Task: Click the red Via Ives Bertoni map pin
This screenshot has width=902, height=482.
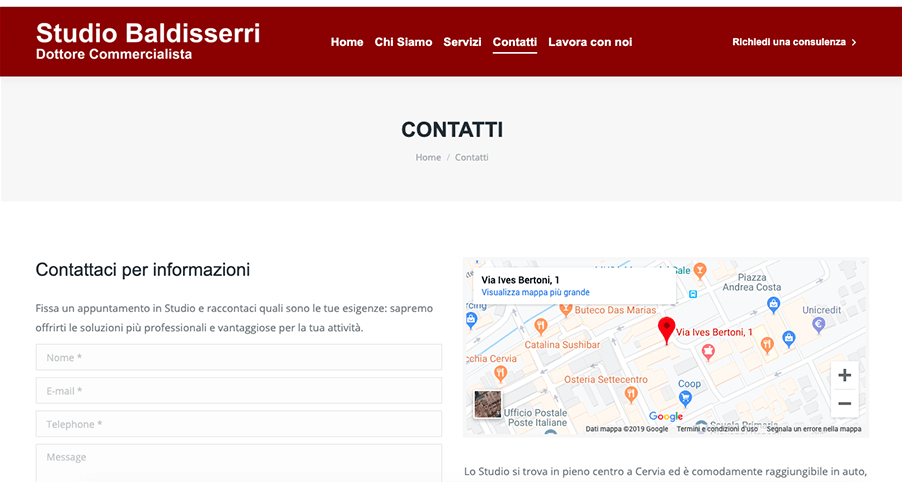Action: [x=666, y=331]
